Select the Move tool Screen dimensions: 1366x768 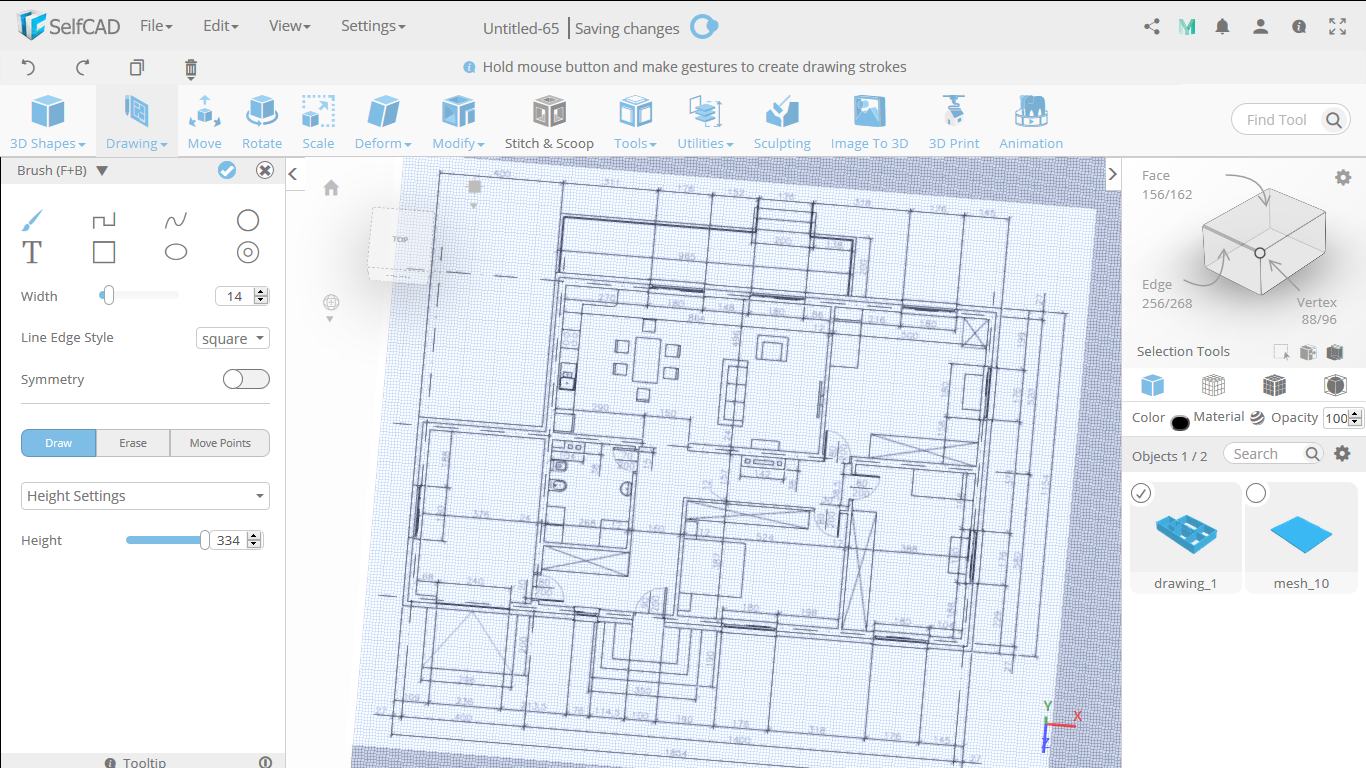(x=204, y=122)
